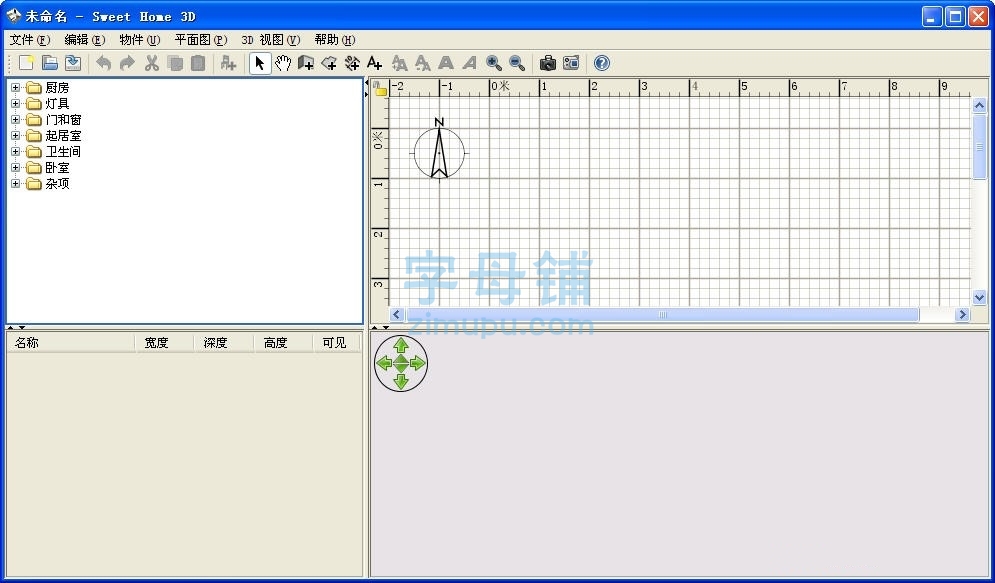Create a photo with camera icon
The image size is (995, 583).
pos(548,63)
